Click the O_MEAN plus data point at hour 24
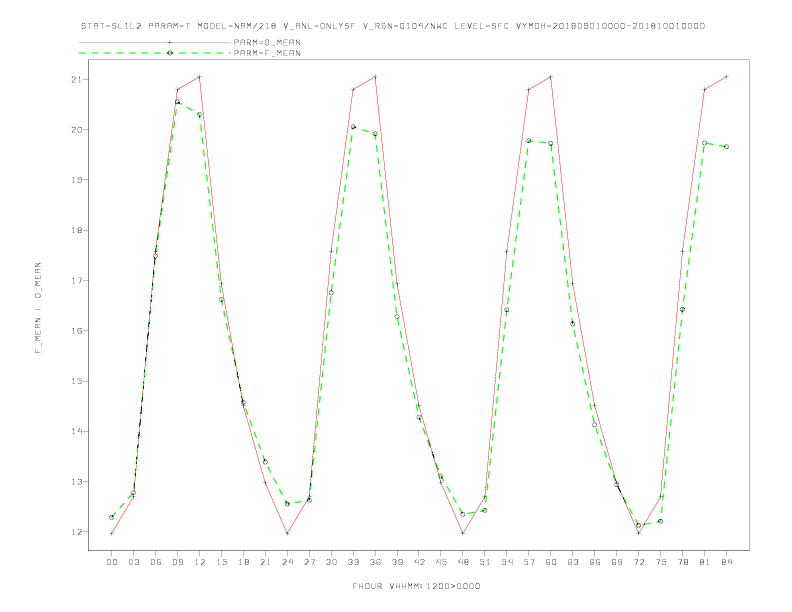Screen dimensions: 792x612 tap(287, 533)
